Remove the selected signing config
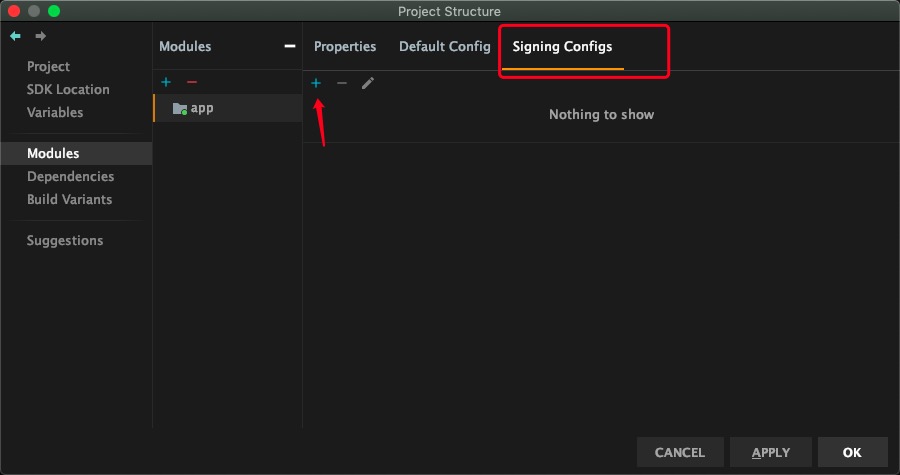 coord(342,83)
